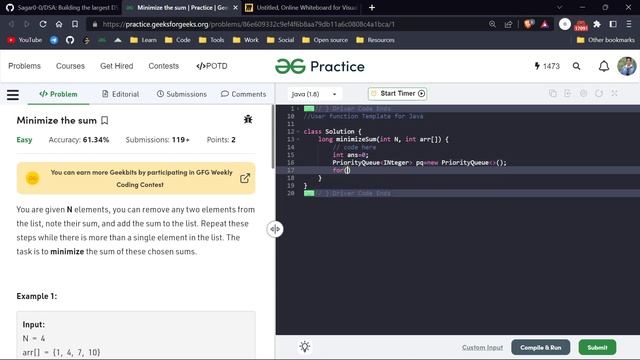Open the Open source bookmarks folder

[x=325, y=40]
